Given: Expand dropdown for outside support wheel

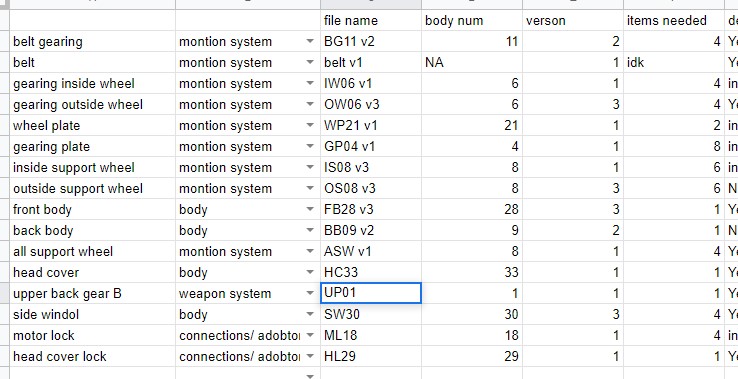Looking at the screenshot, I should tap(310, 188).
